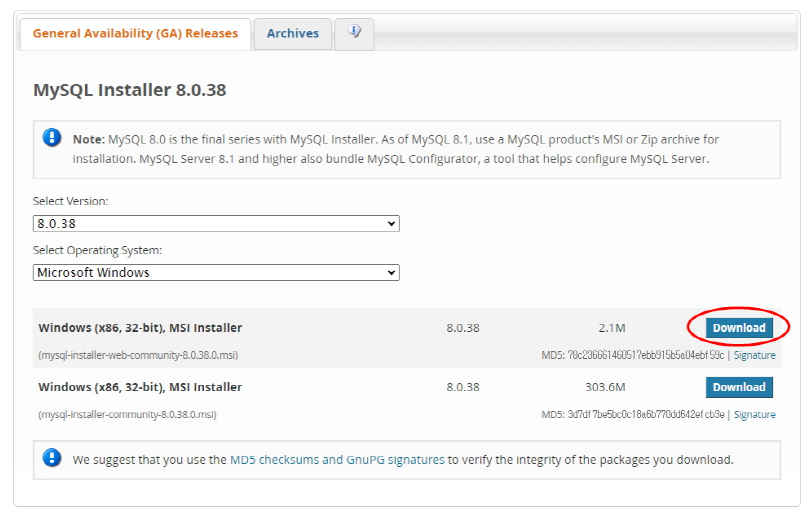Download the 2.1M web community MSI installer
The height and width of the screenshot is (531, 810).
(x=739, y=328)
